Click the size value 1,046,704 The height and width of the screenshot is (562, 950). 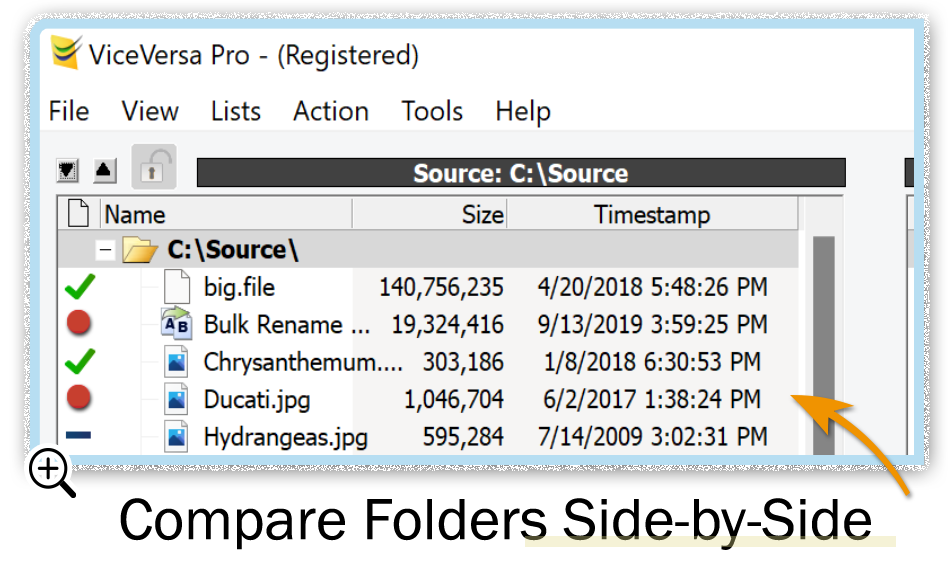pyautogui.click(x=454, y=400)
